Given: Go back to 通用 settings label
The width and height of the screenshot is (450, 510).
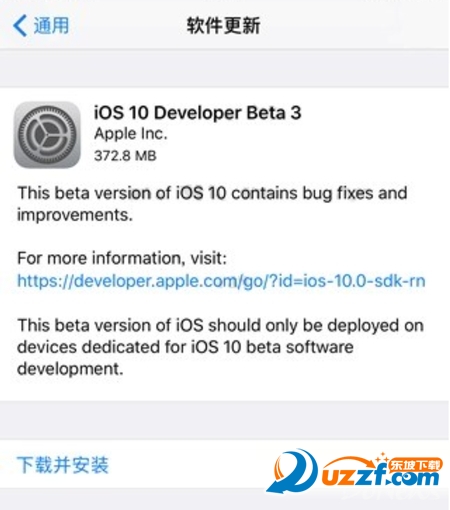Looking at the screenshot, I should click(51, 26).
